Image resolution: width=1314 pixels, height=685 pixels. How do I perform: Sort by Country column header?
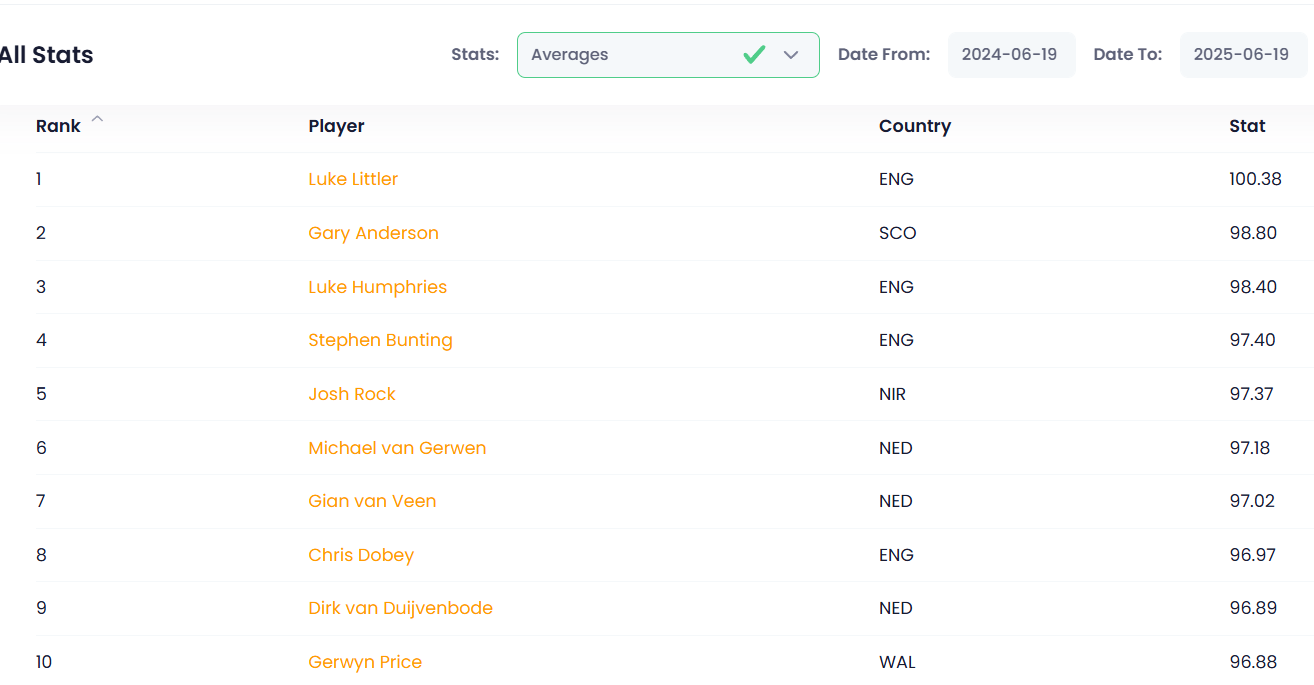(914, 126)
